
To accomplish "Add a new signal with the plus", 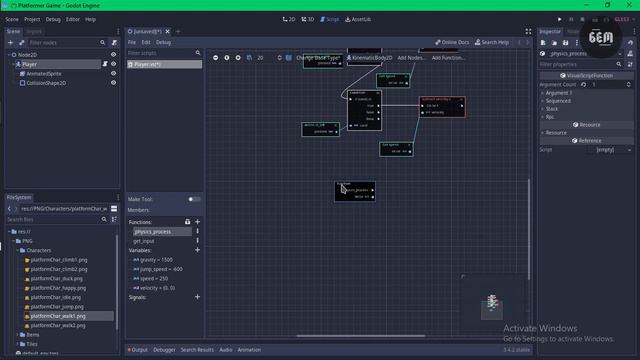I will [198, 297].
